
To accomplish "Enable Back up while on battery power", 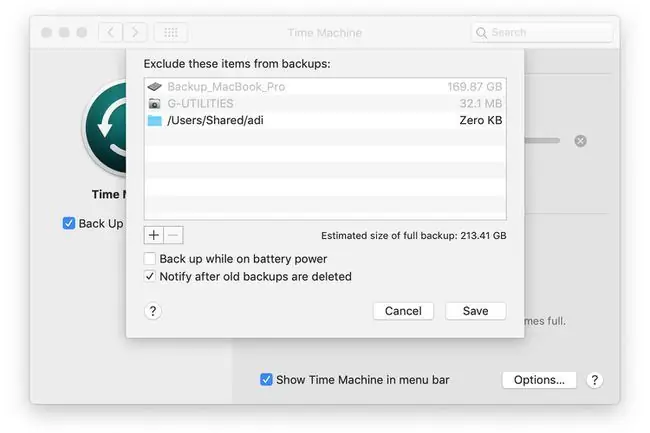I will point(150,259).
